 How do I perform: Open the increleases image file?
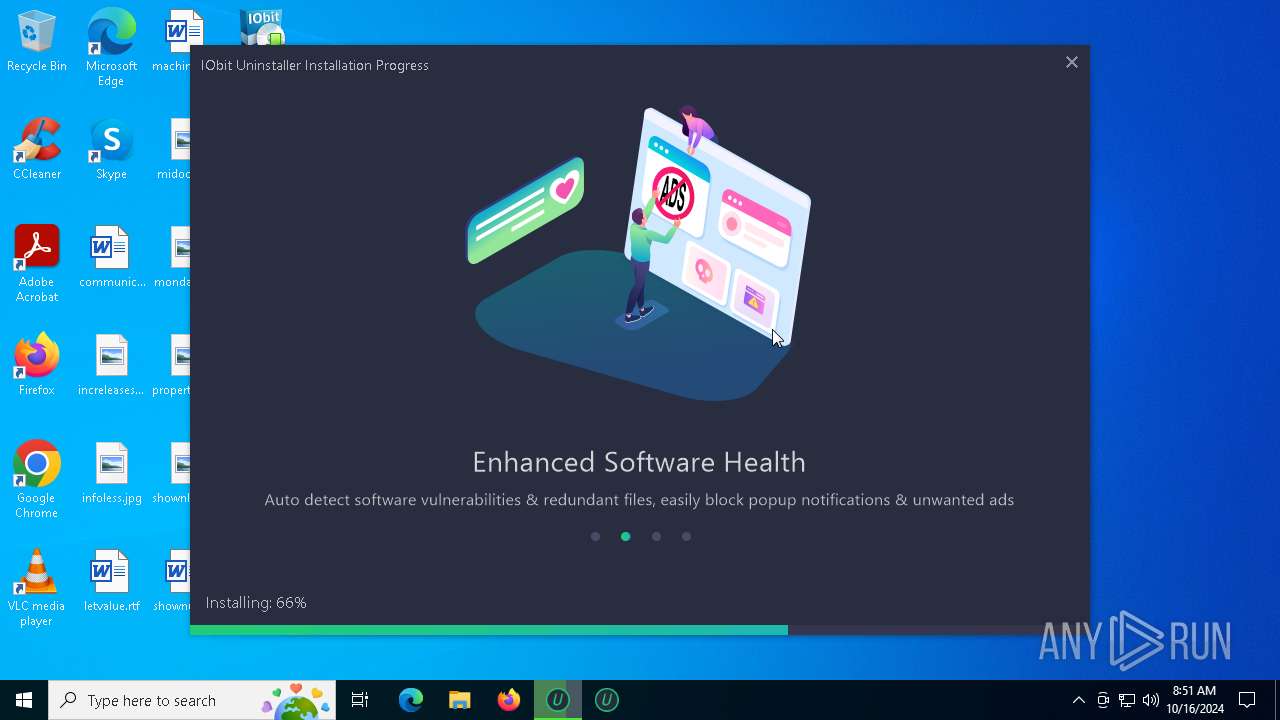111,366
